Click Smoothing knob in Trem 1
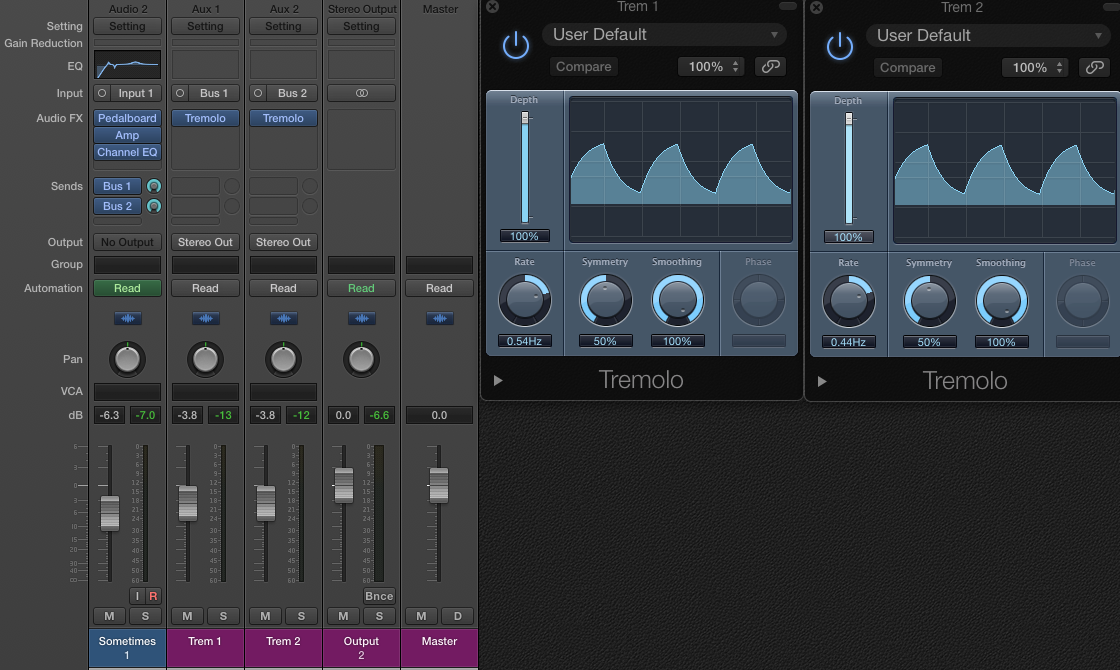 677,301
